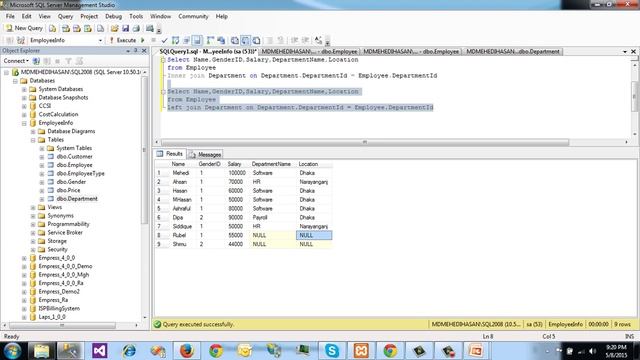Parse the query using the checkmark icon
This screenshot has height=360, width=640.
click(x=164, y=40)
